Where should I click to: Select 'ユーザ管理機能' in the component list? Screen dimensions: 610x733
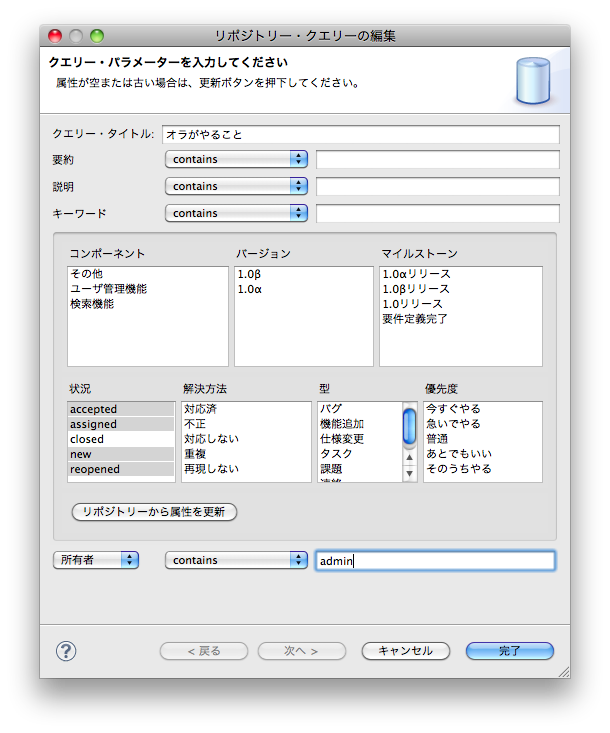pos(108,289)
